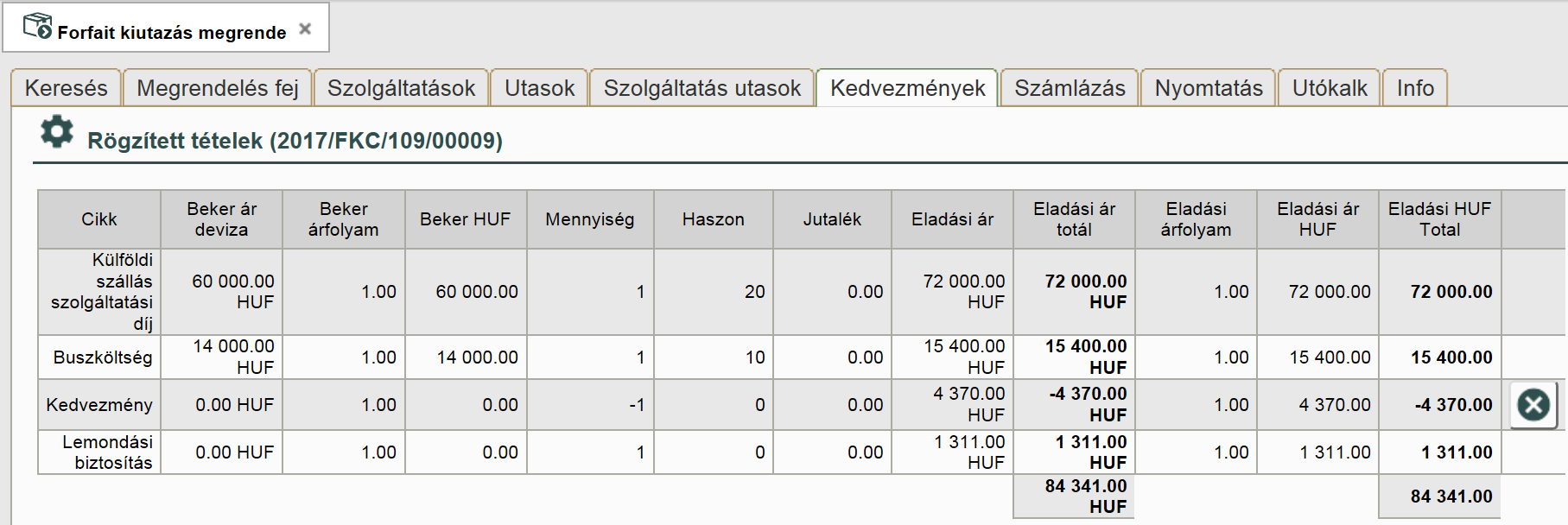The height and width of the screenshot is (525, 1568).
Task: Click the Haszon column header
Action: pos(713,219)
